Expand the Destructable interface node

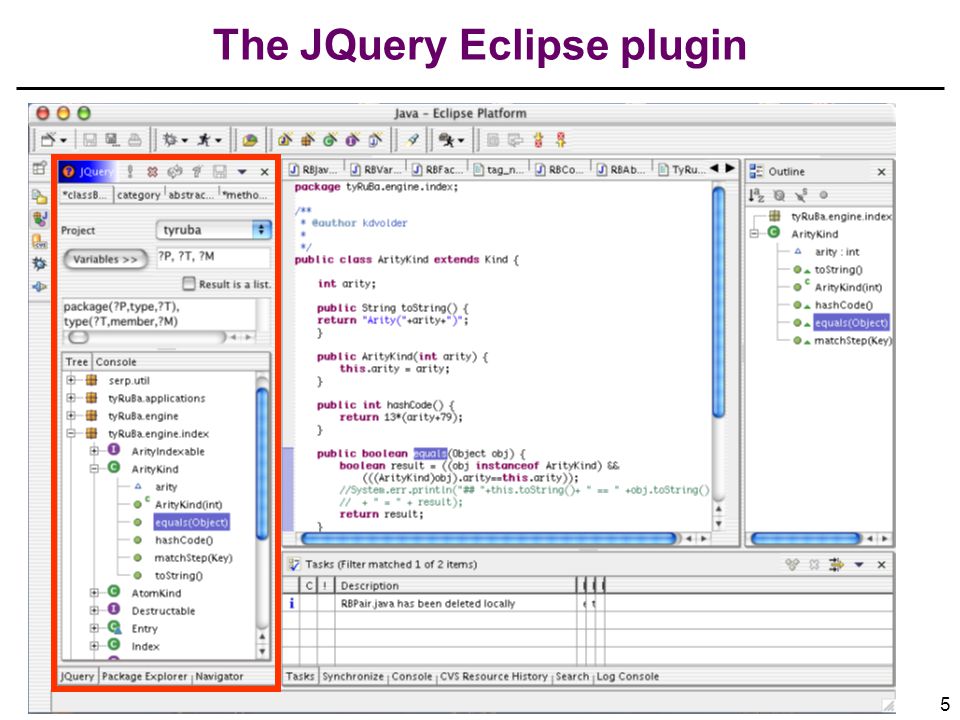94,610
